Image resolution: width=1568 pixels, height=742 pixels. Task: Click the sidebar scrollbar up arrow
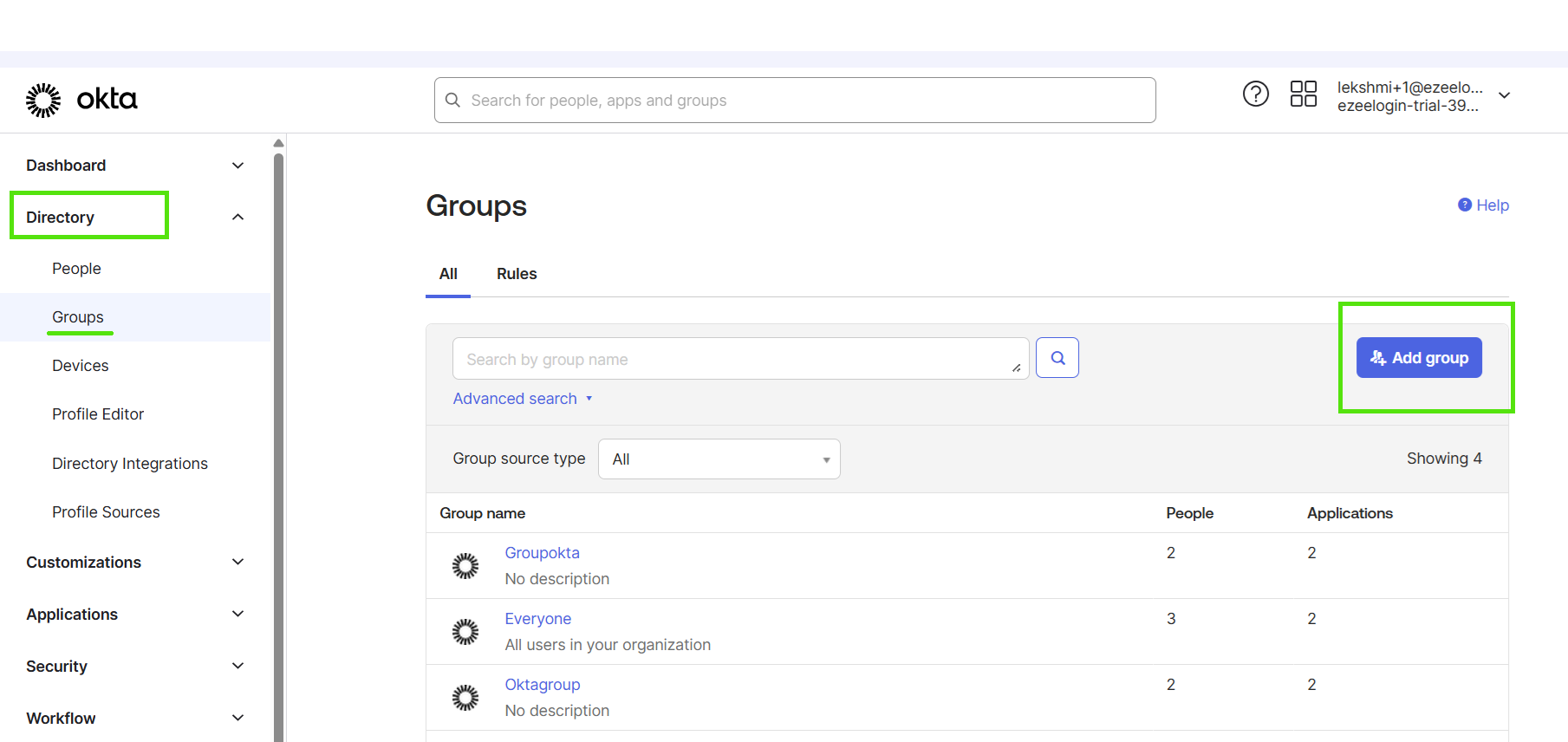point(278,143)
